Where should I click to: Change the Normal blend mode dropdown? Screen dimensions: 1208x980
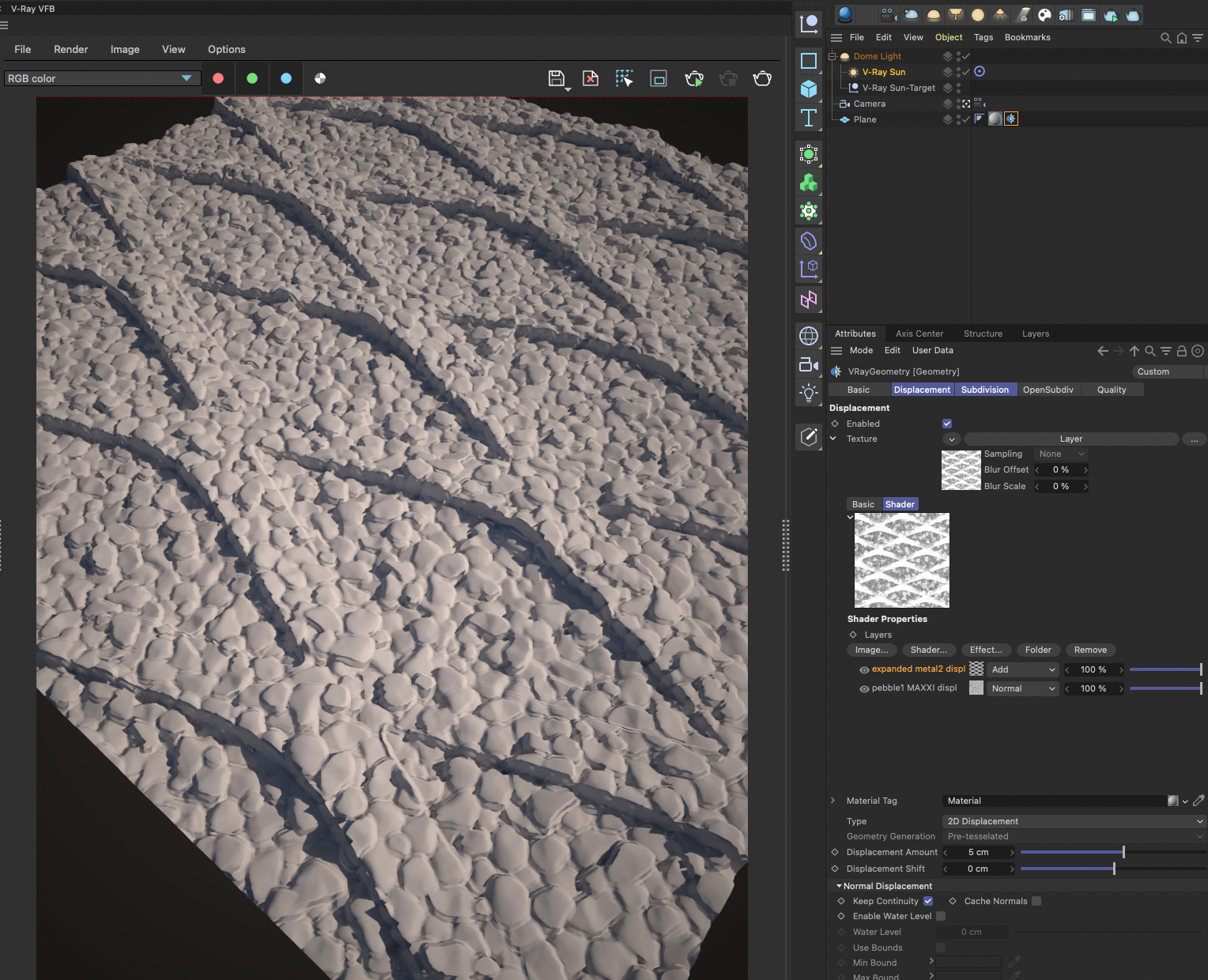pyautogui.click(x=1023, y=688)
